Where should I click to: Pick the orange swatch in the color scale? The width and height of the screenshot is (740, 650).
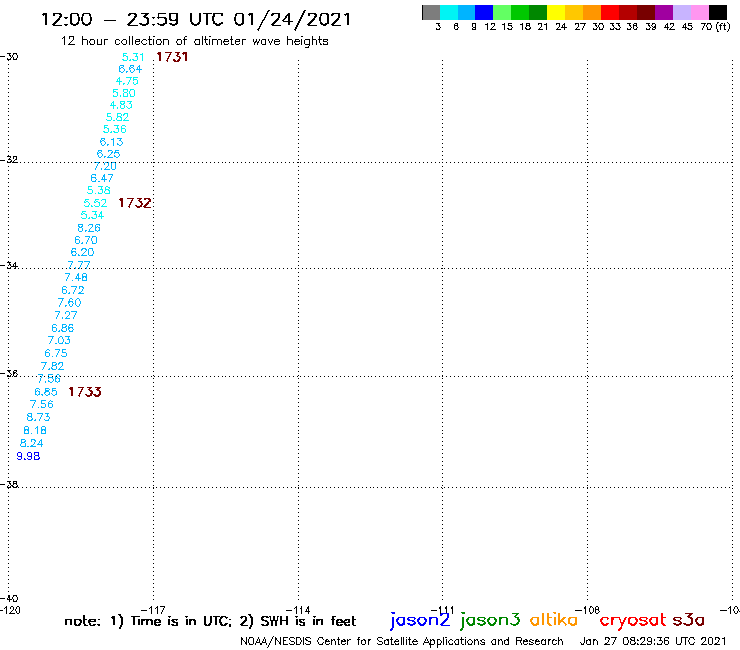point(592,12)
